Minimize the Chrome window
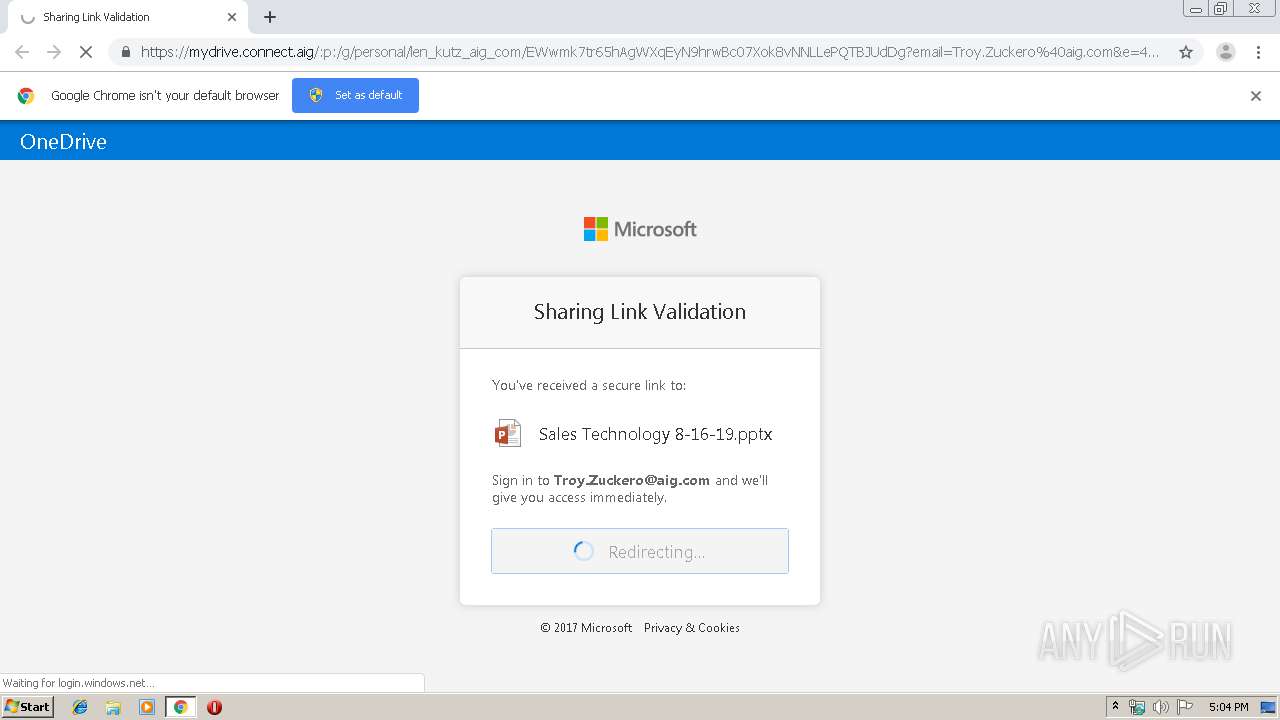Viewport: 1280px width, 720px height. pos(1196,8)
